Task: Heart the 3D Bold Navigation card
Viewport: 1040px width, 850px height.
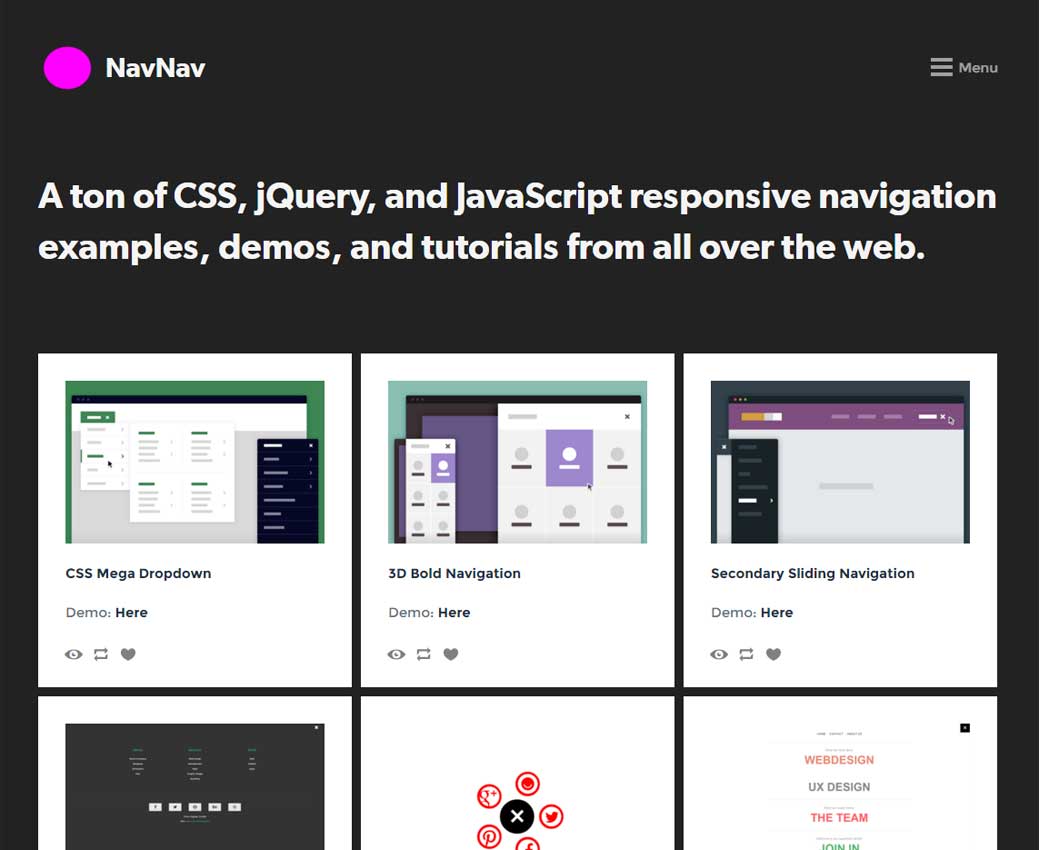Action: coord(451,654)
